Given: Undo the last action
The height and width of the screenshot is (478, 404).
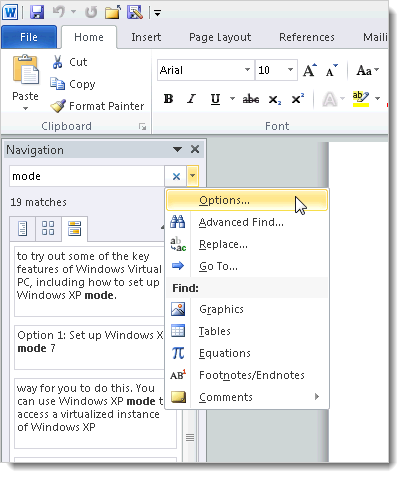Looking at the screenshot, I should click(x=59, y=12).
